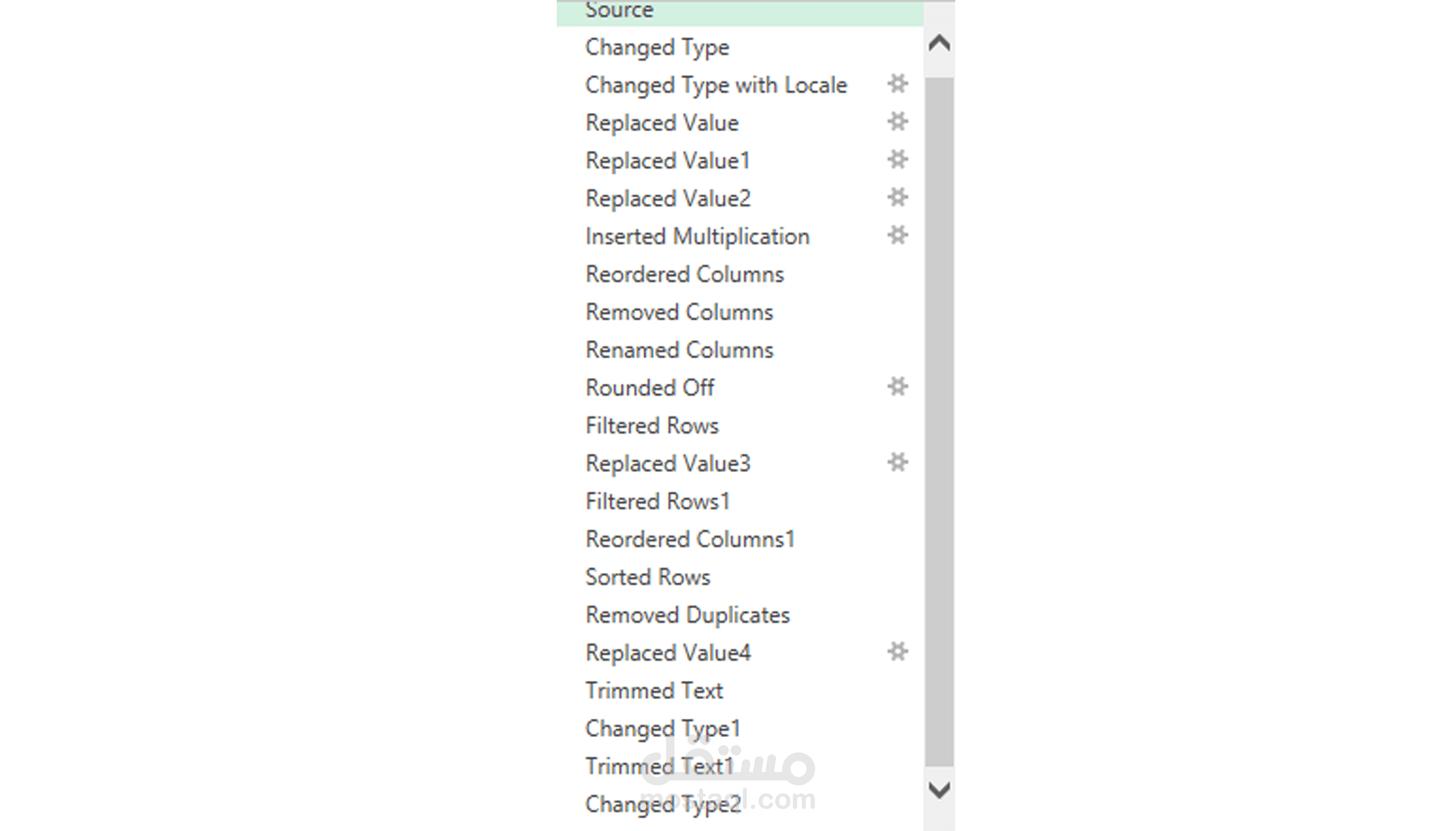Click the gear next to Replaced Value4
Viewport: 1456px width, 831px height.
897,652
